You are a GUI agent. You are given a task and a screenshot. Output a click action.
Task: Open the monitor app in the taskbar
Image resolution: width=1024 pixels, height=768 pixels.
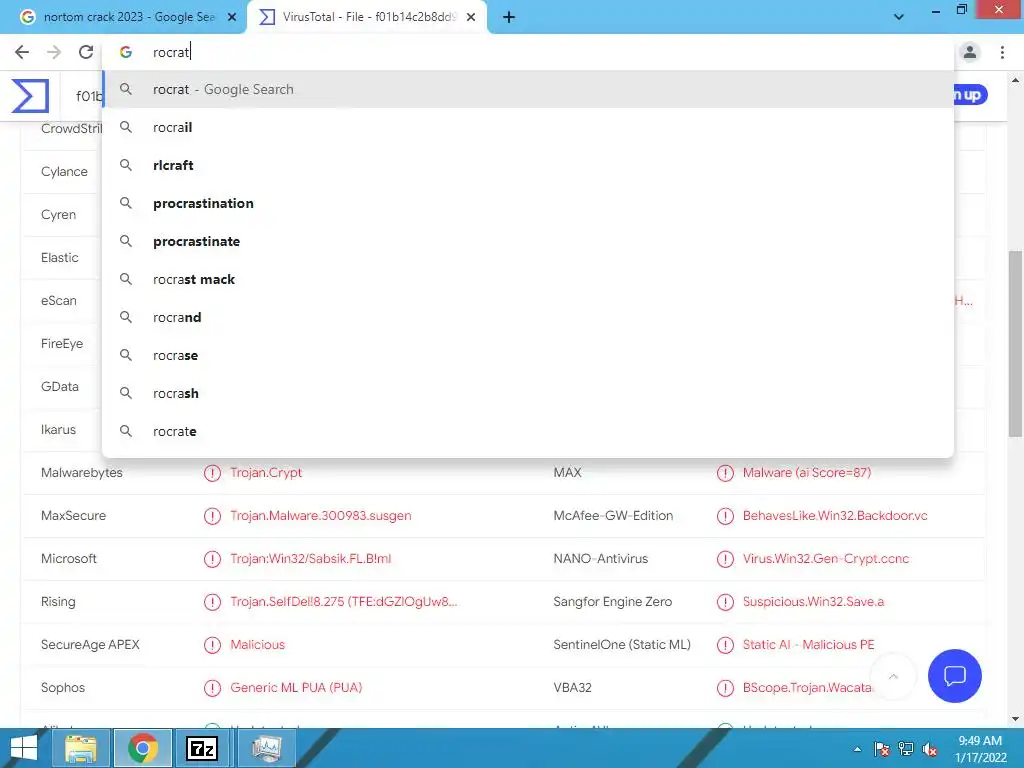click(266, 748)
